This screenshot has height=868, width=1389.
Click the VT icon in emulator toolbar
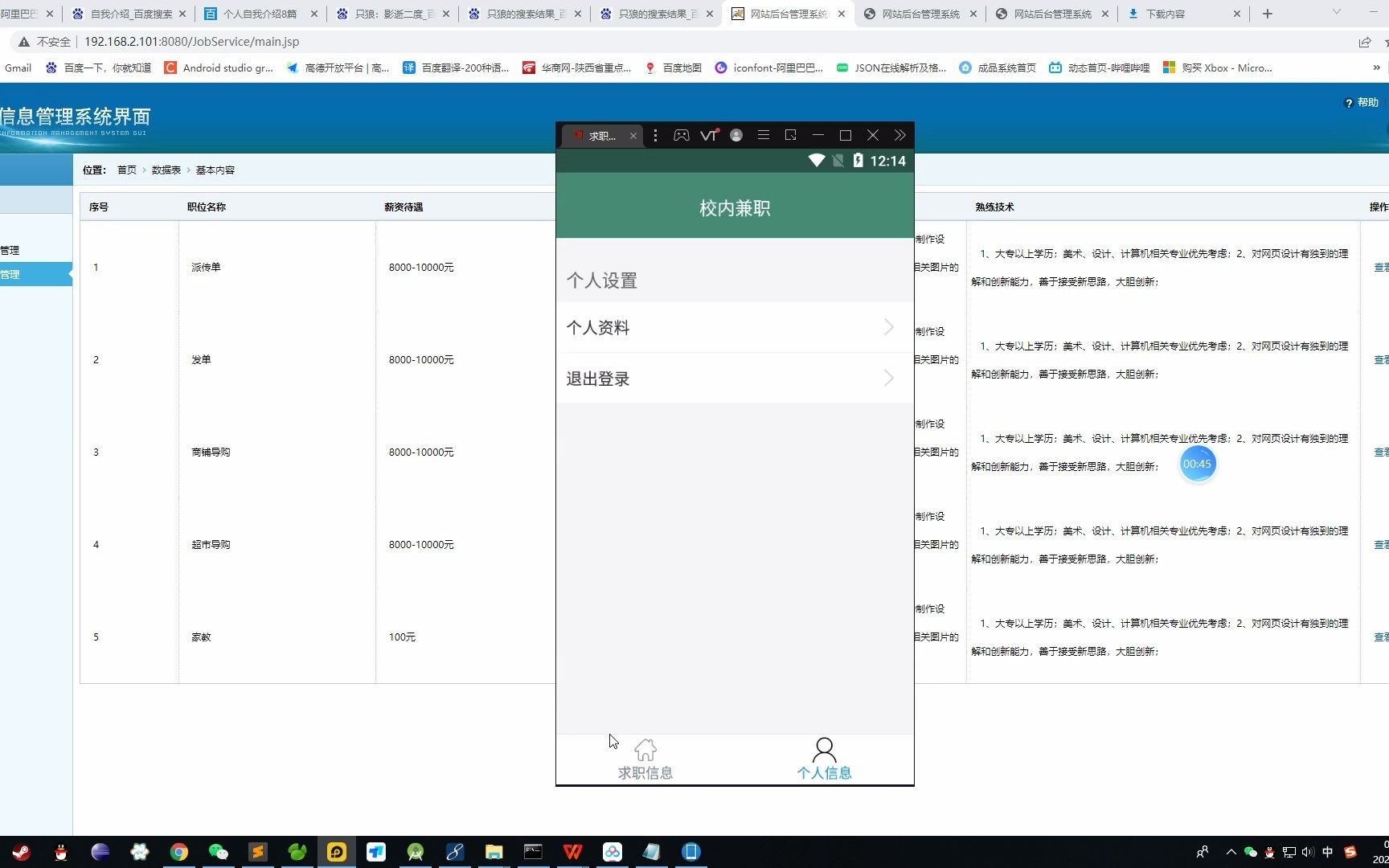pyautogui.click(x=708, y=135)
